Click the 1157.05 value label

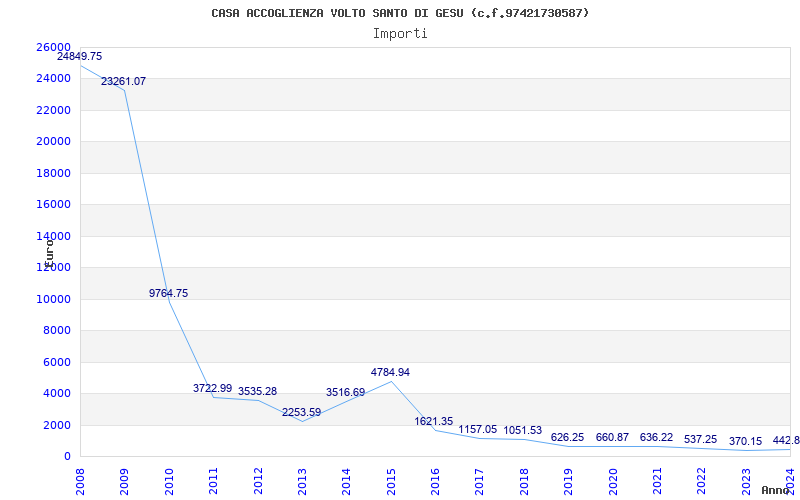tap(478, 430)
